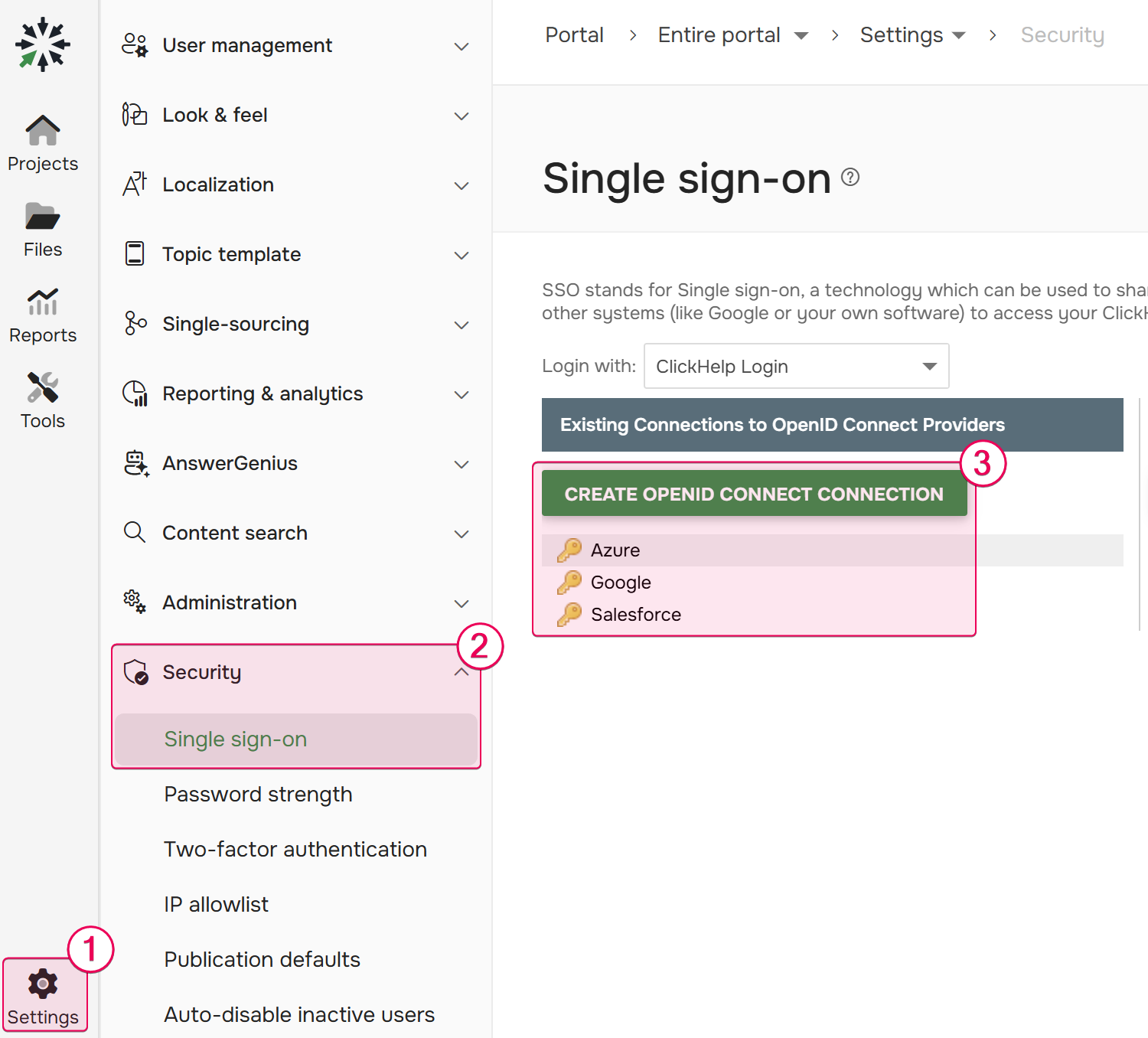The height and width of the screenshot is (1038, 1148).
Task: Collapse the Security section
Action: pyautogui.click(x=461, y=671)
